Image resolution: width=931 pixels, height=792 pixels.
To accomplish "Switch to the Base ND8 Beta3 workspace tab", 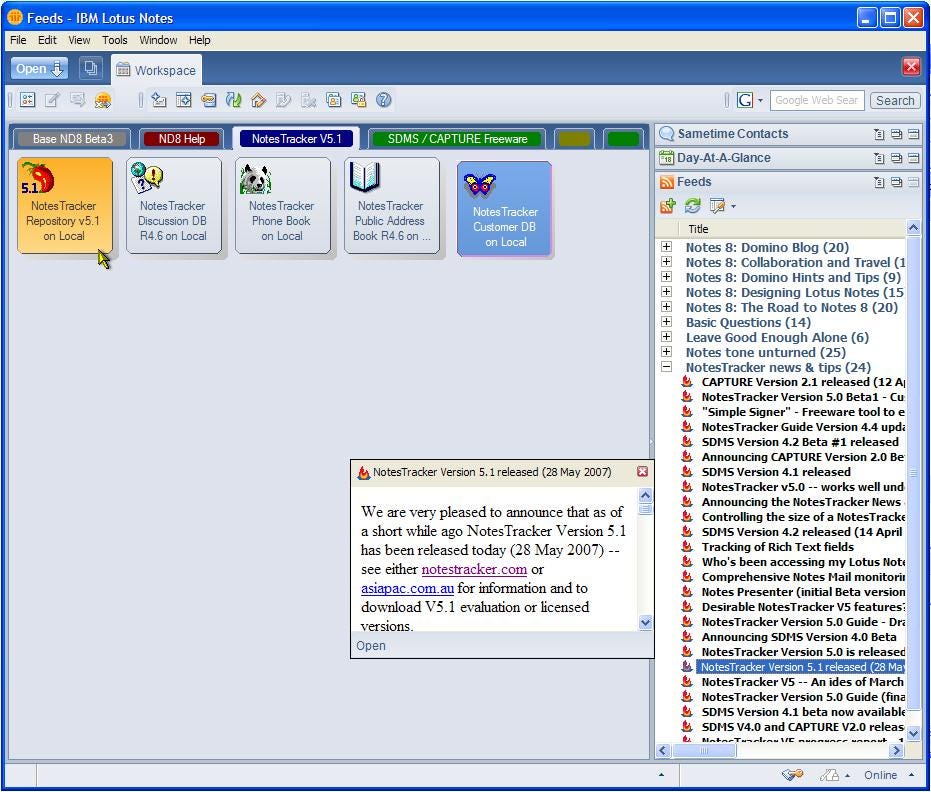I will (x=72, y=138).
